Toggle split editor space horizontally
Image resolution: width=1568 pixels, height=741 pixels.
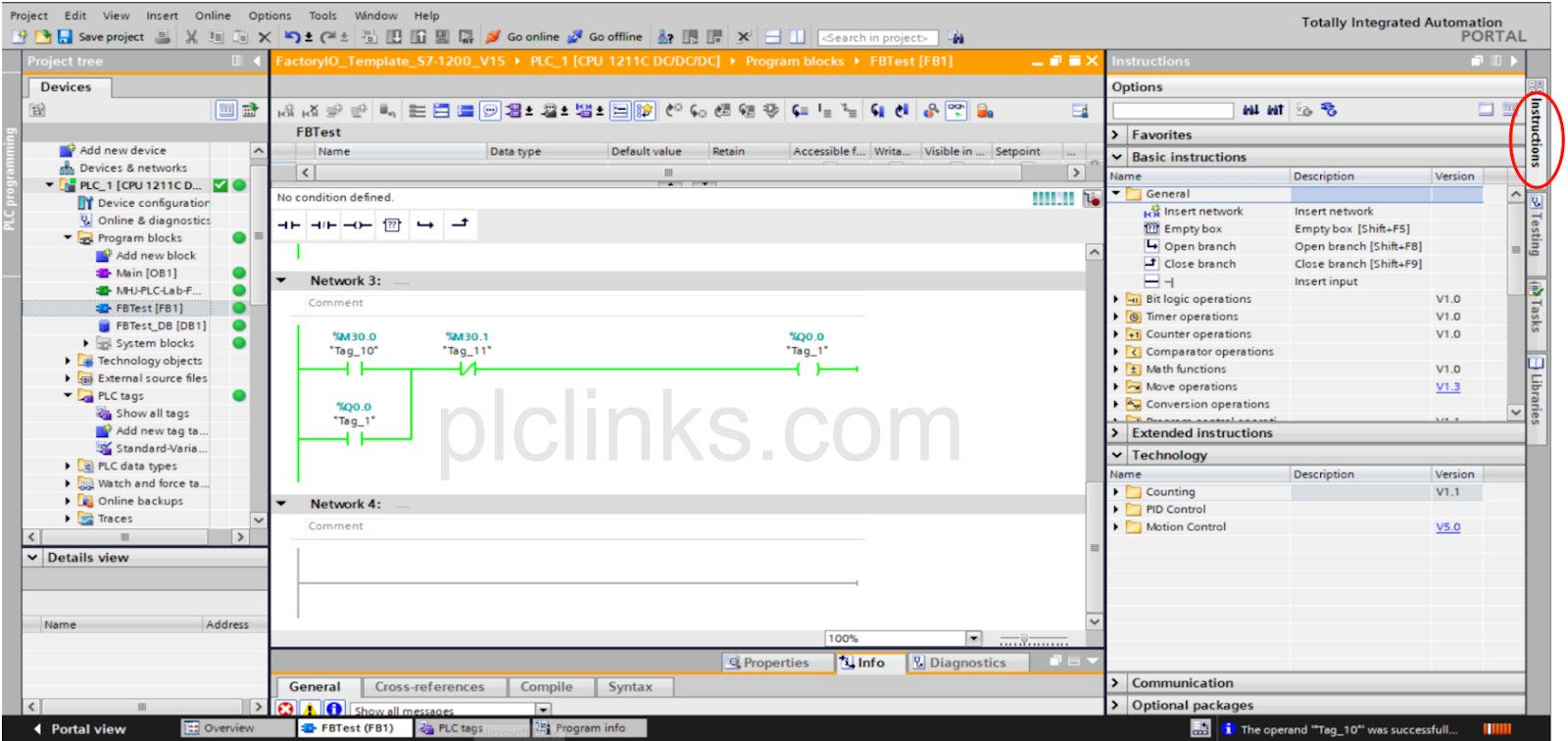click(x=773, y=37)
